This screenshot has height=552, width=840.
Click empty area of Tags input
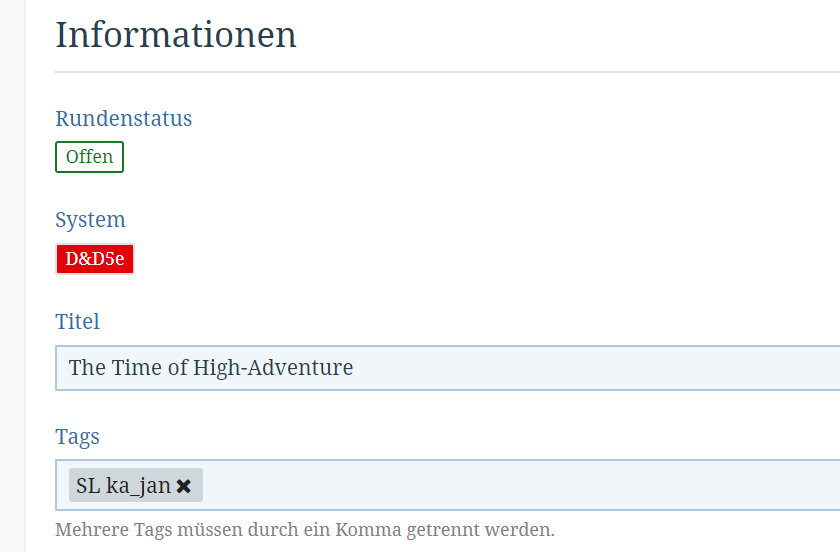pyautogui.click(x=500, y=485)
